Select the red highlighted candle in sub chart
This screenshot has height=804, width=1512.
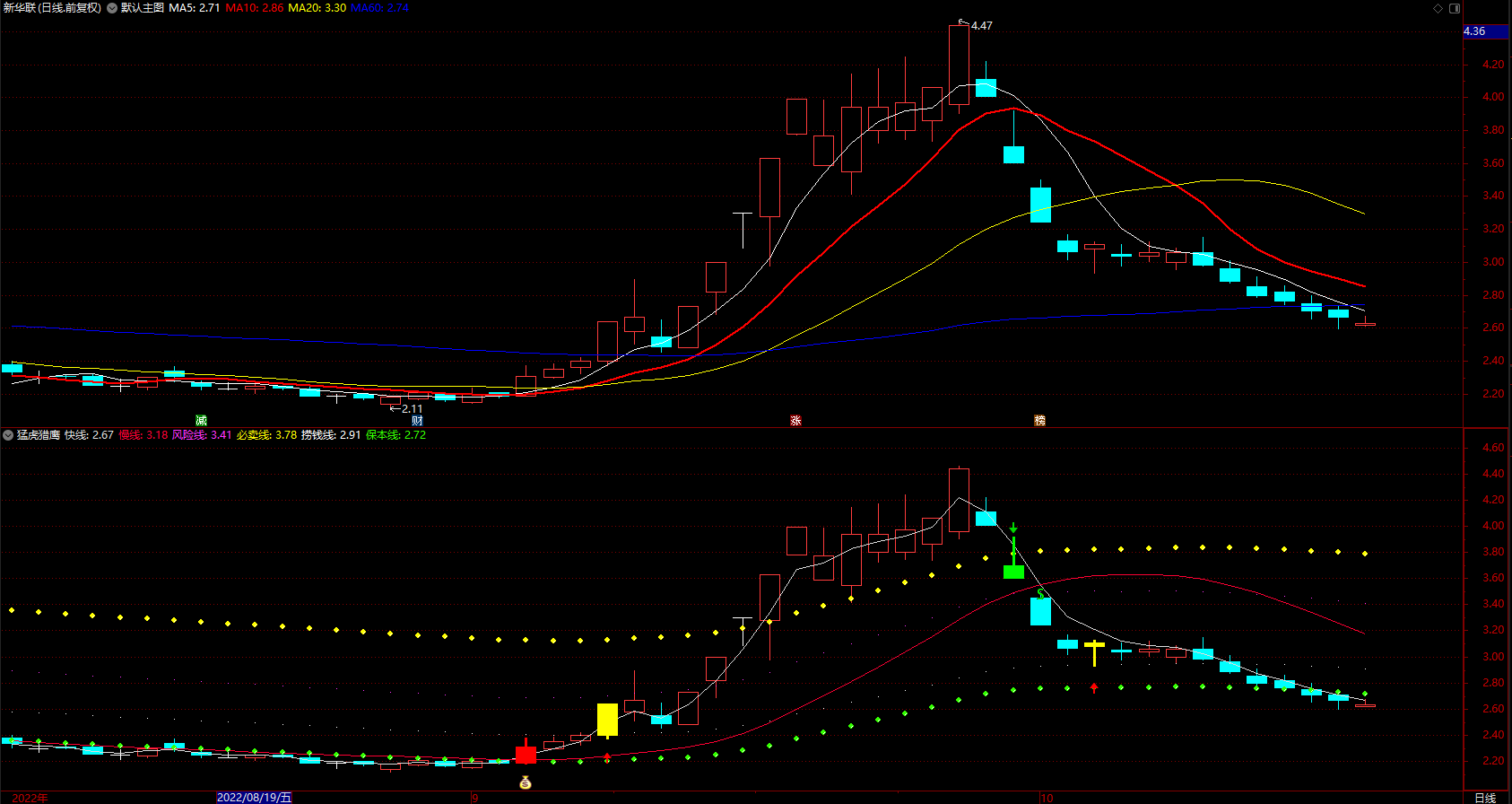(x=526, y=755)
